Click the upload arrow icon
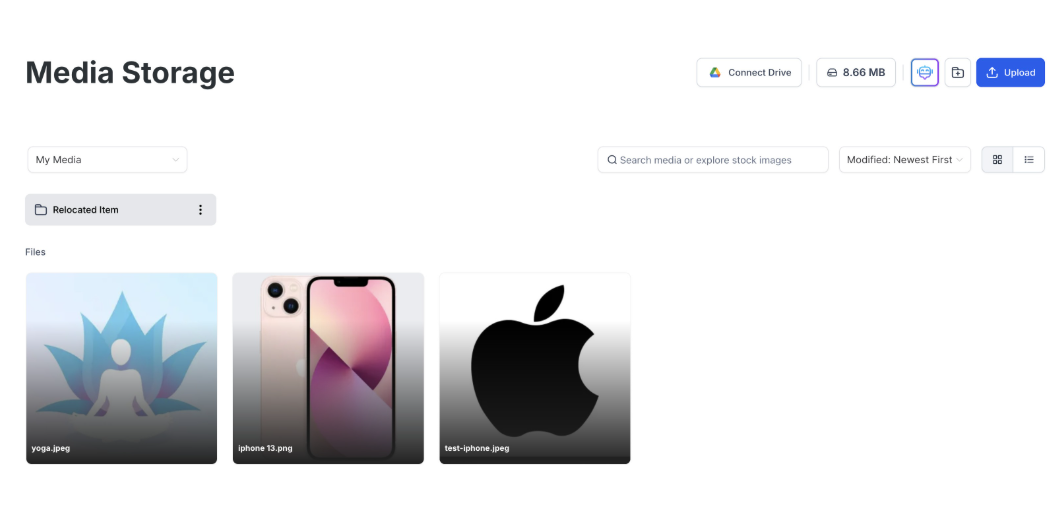The image size is (1064, 505). point(991,73)
